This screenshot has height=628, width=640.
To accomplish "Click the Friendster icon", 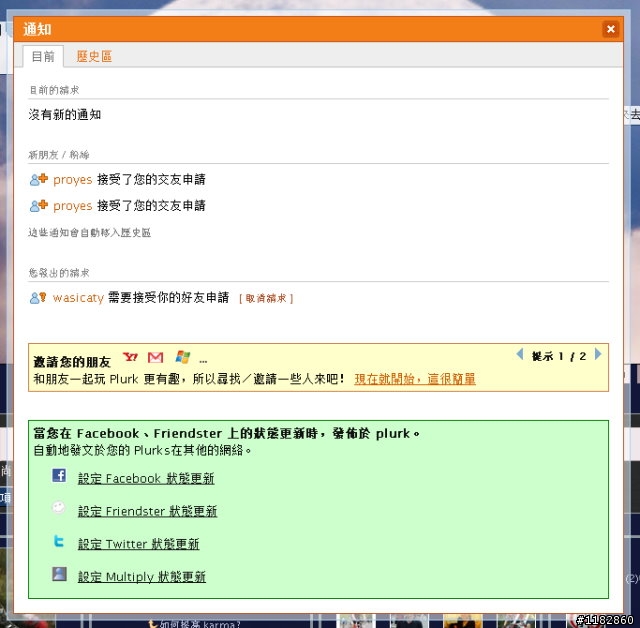I will tap(59, 507).
